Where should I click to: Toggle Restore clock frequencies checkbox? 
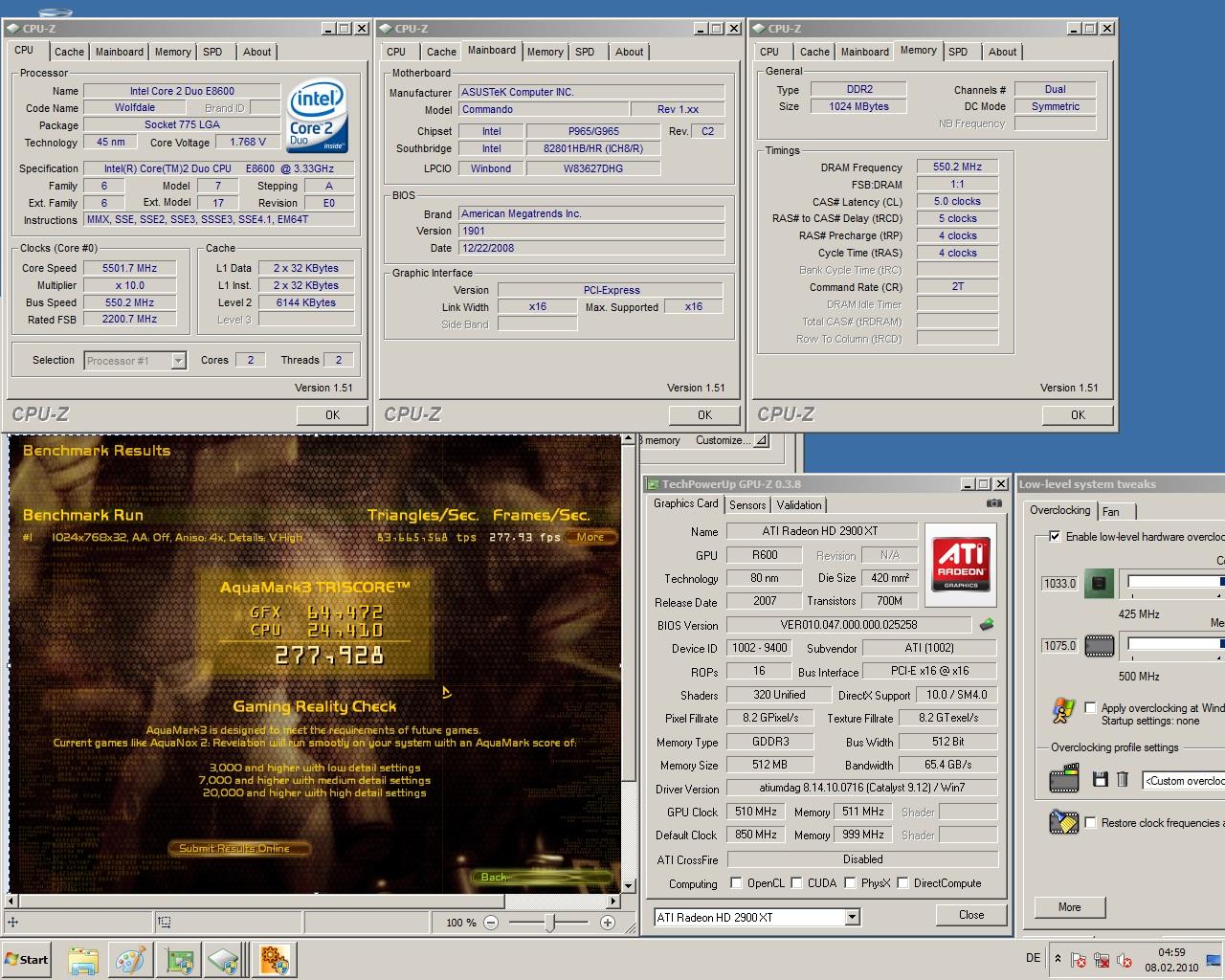coord(1090,822)
